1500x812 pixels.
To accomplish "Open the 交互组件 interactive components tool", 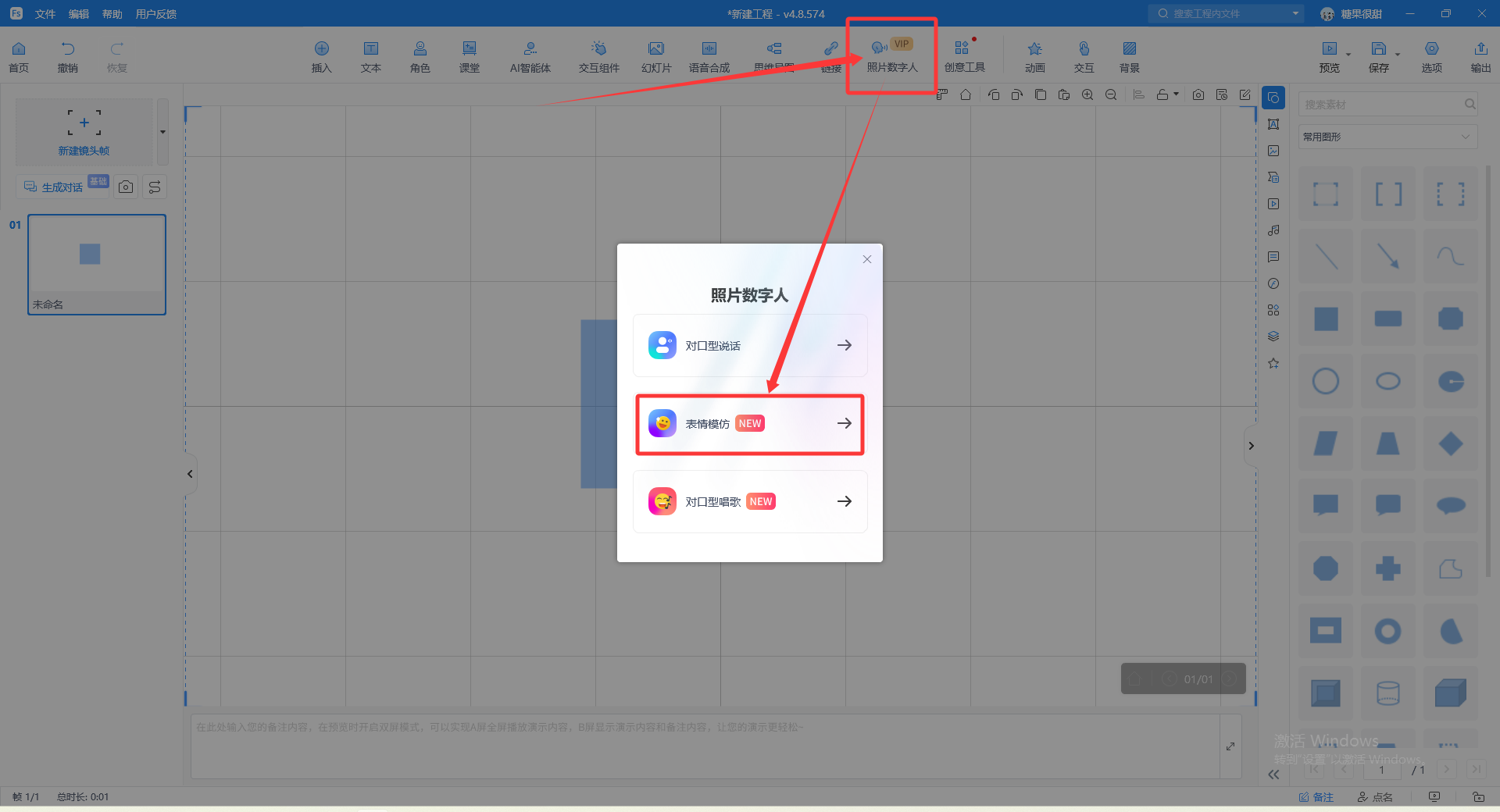I will 598,57.
